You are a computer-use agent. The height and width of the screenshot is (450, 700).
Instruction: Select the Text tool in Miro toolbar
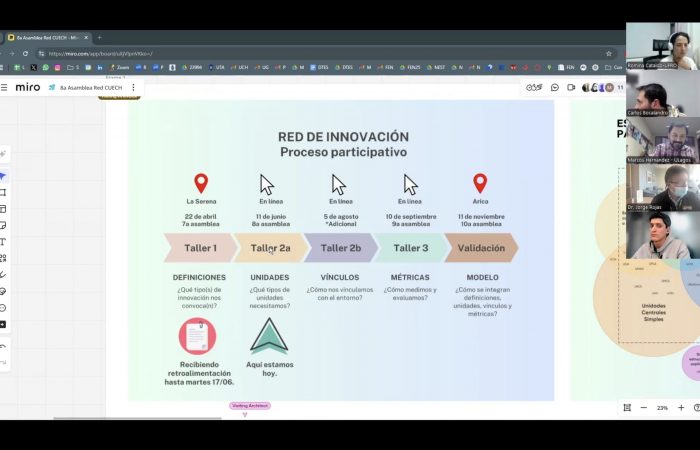3,241
